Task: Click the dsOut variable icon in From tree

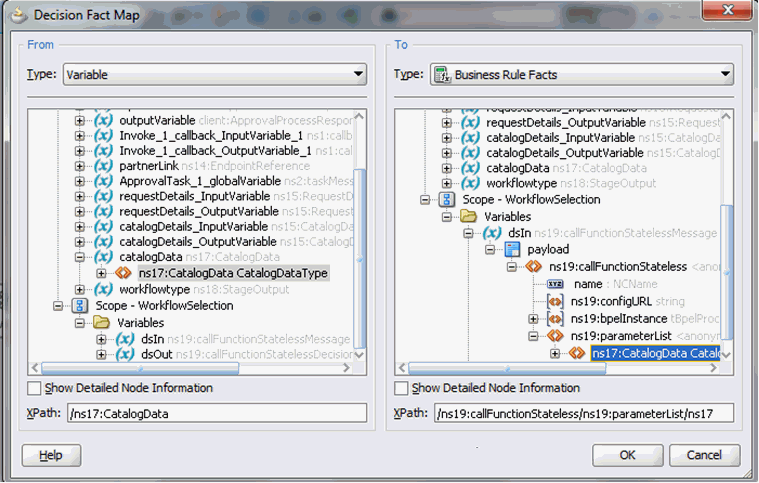Action: (125, 354)
